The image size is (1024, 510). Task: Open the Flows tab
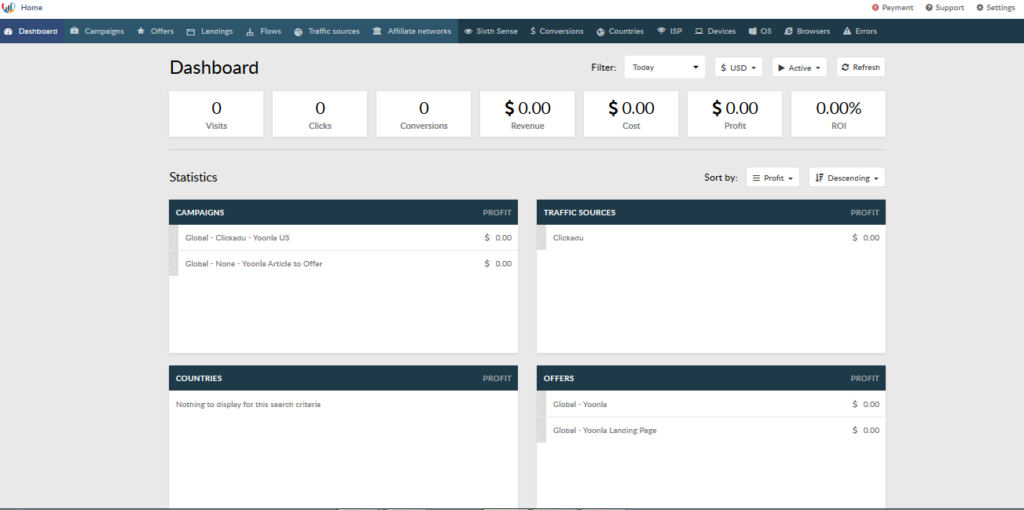coord(264,31)
